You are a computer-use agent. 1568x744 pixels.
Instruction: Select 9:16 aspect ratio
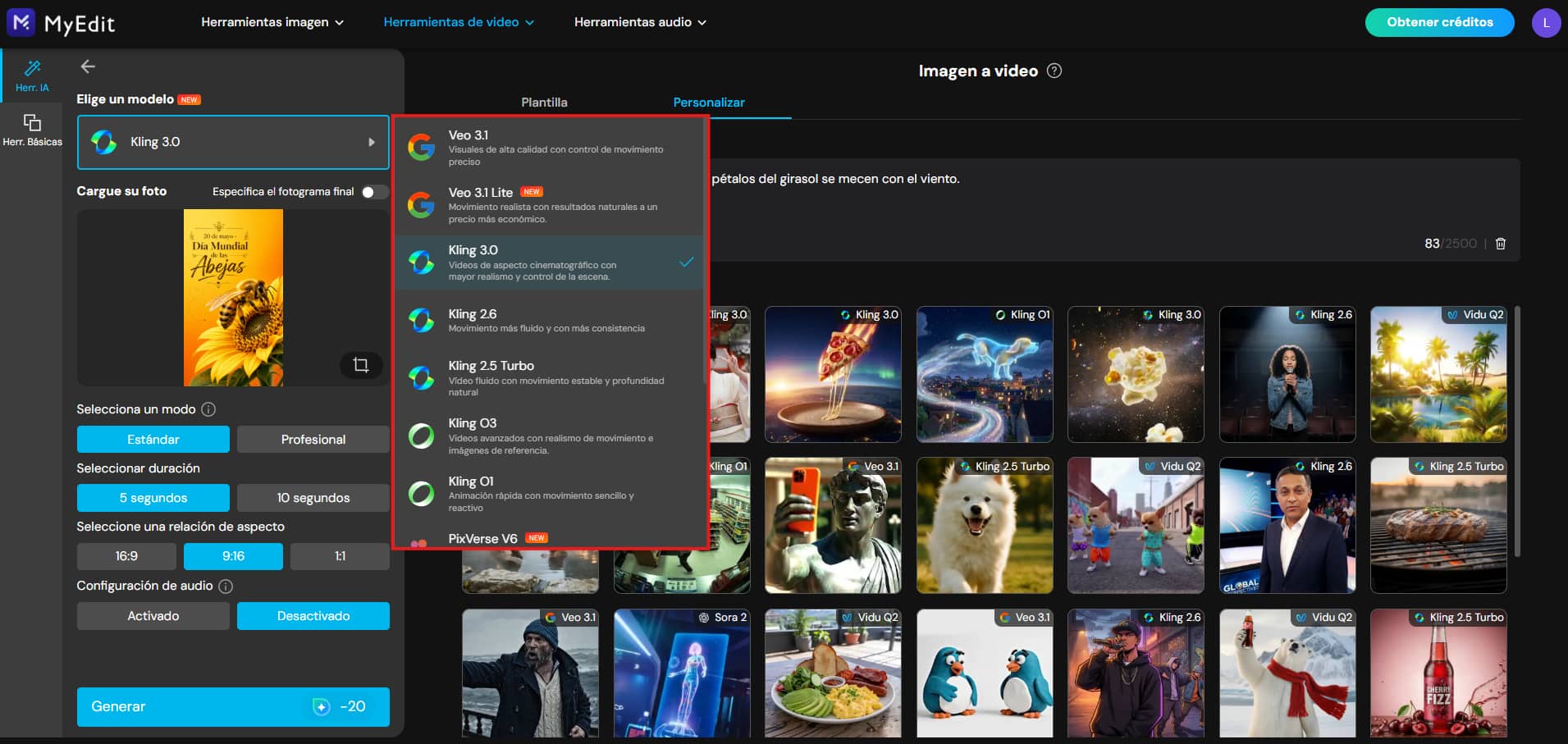233,556
